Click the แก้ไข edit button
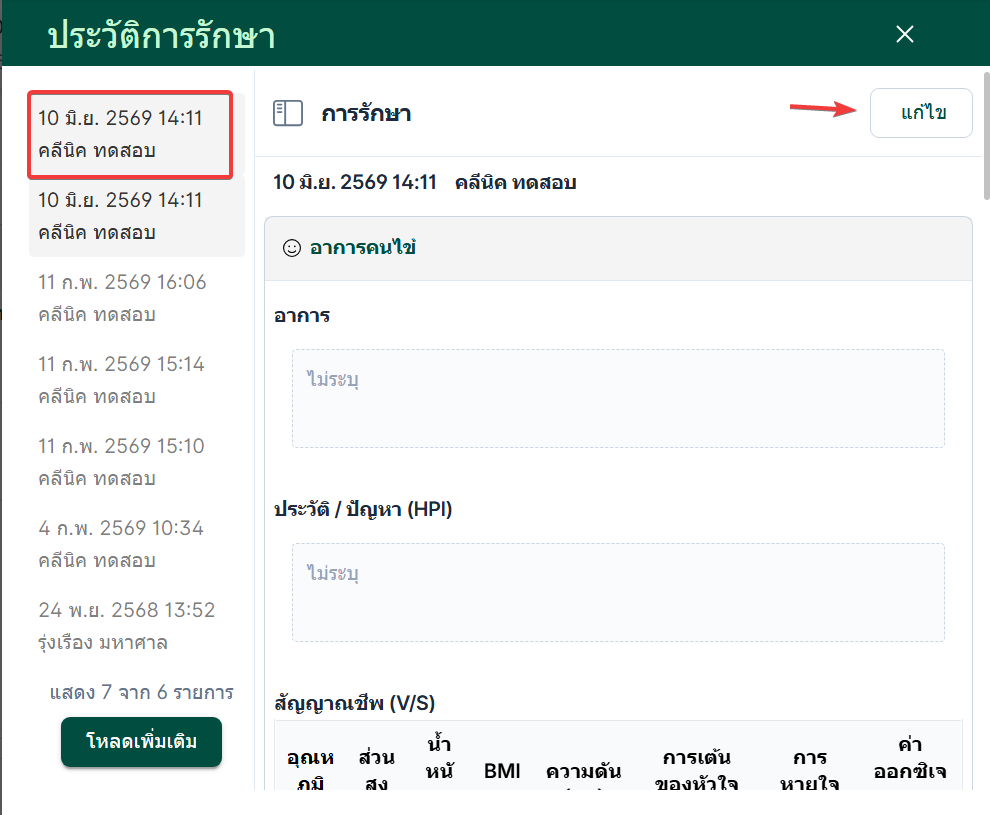The image size is (990, 815). tap(921, 113)
